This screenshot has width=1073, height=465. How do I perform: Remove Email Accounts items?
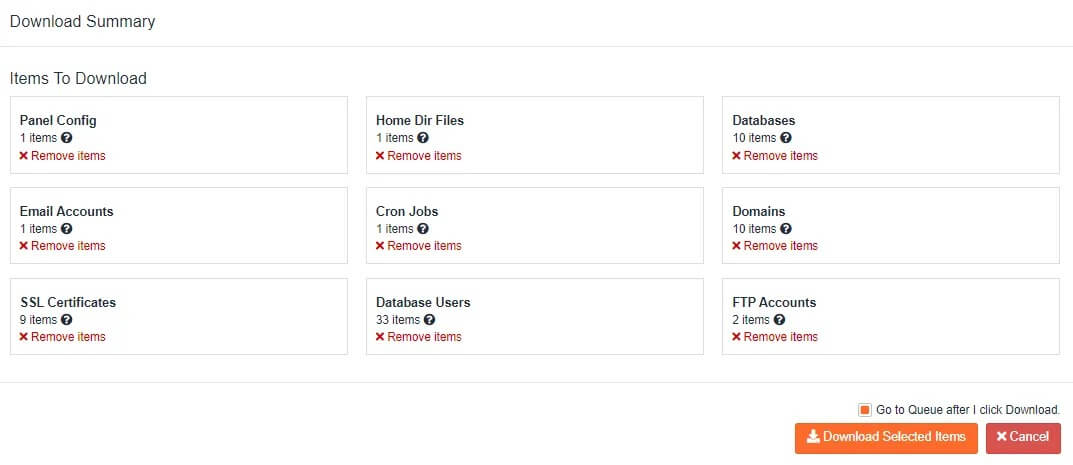point(62,246)
